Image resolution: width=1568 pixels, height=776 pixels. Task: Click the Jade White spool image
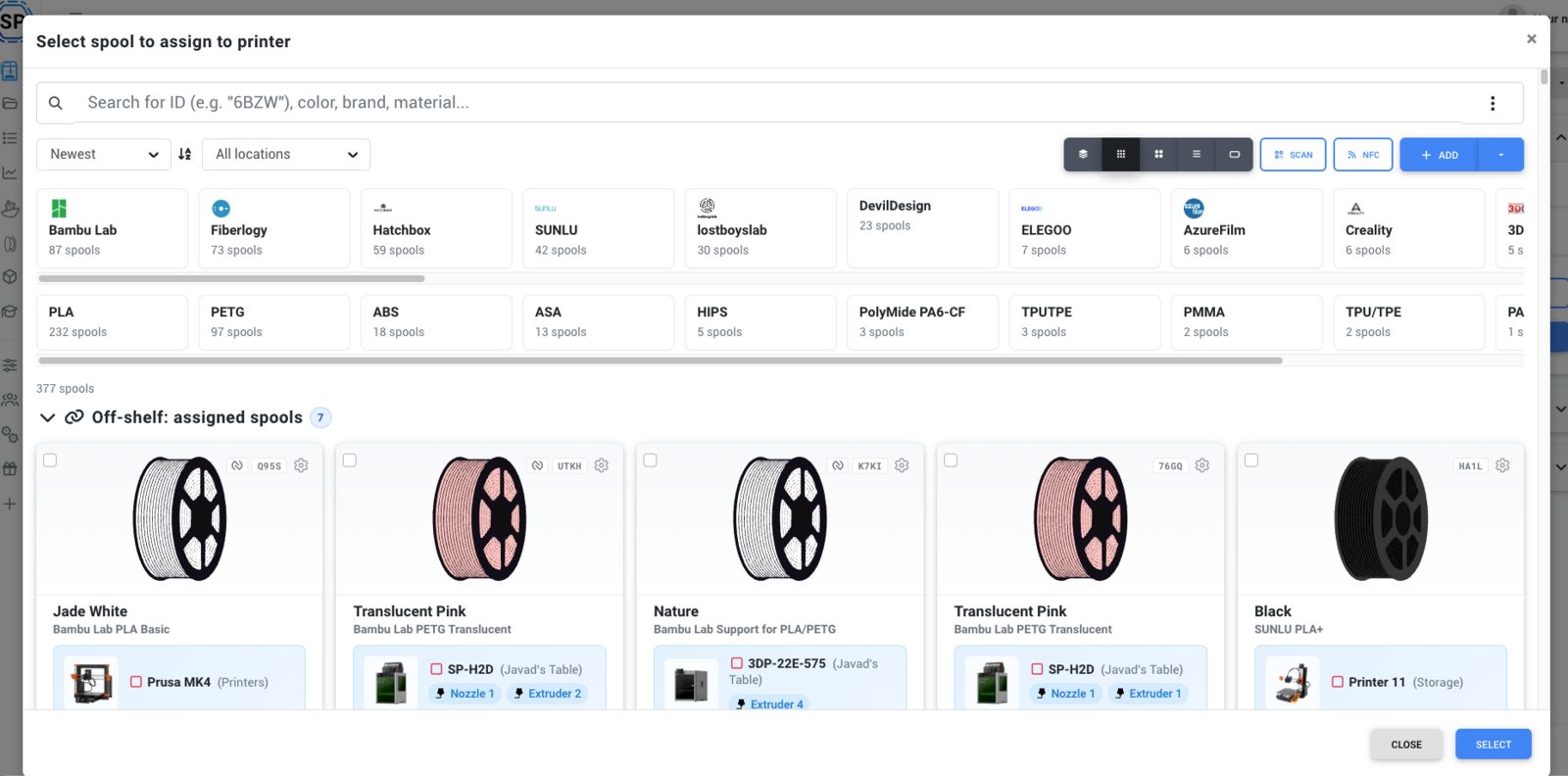click(x=180, y=518)
